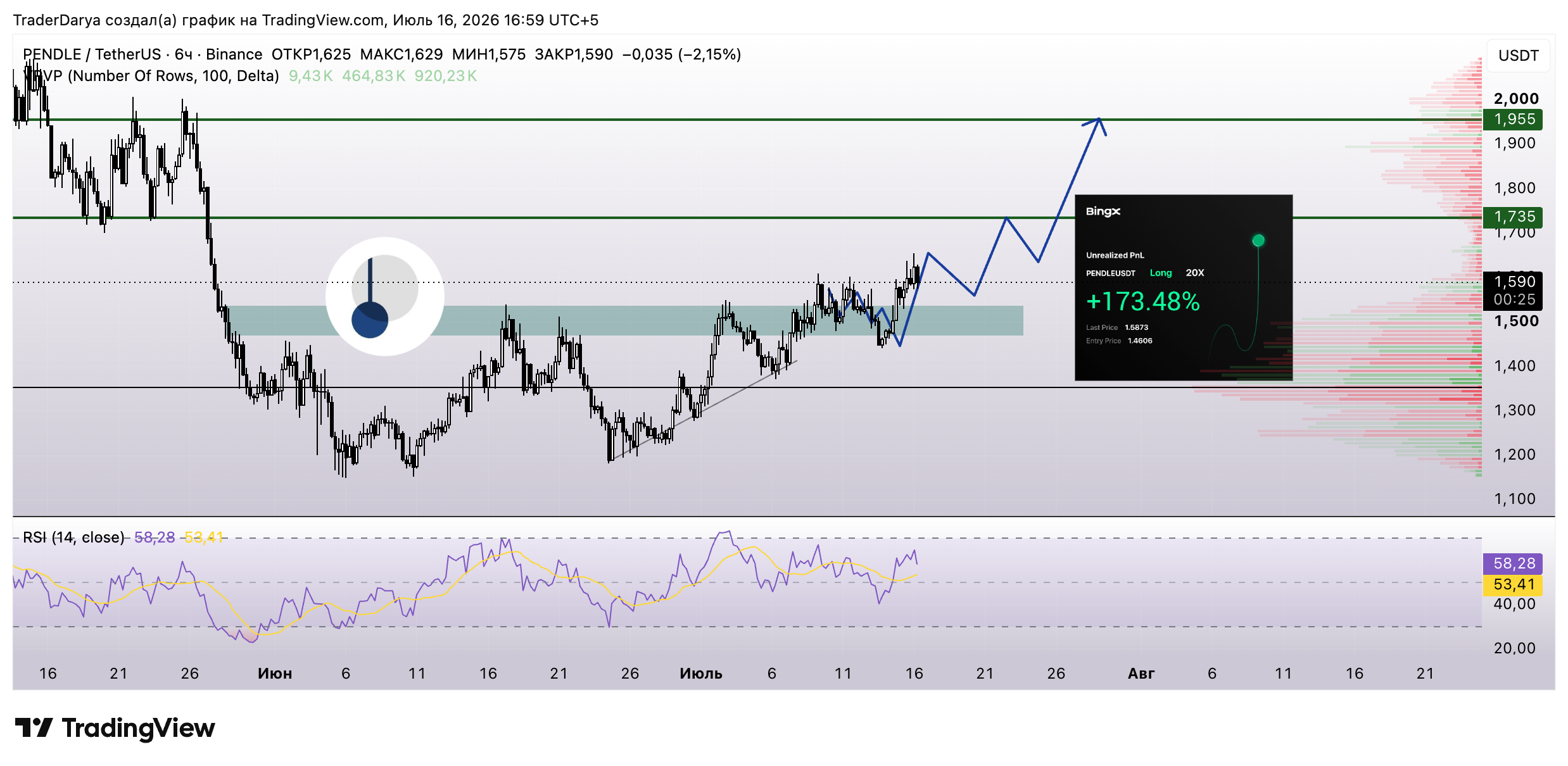Click the 3AKP1,590 close value

[x=574, y=54]
